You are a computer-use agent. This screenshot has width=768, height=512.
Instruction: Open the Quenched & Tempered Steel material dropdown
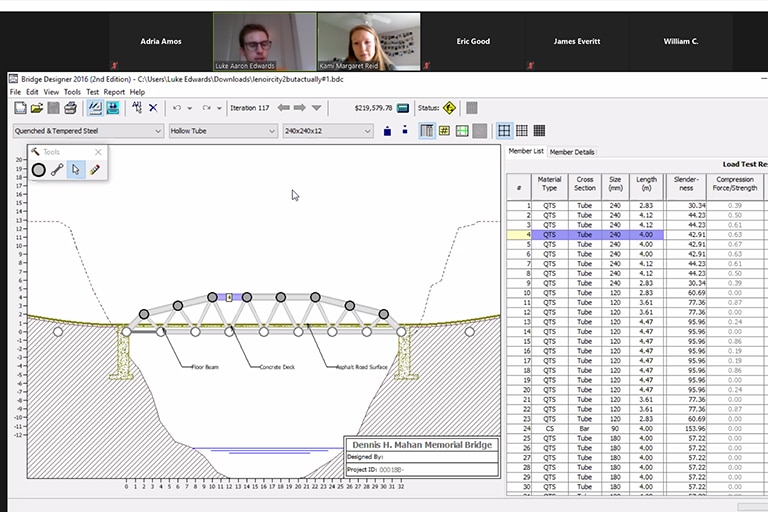tap(87, 131)
